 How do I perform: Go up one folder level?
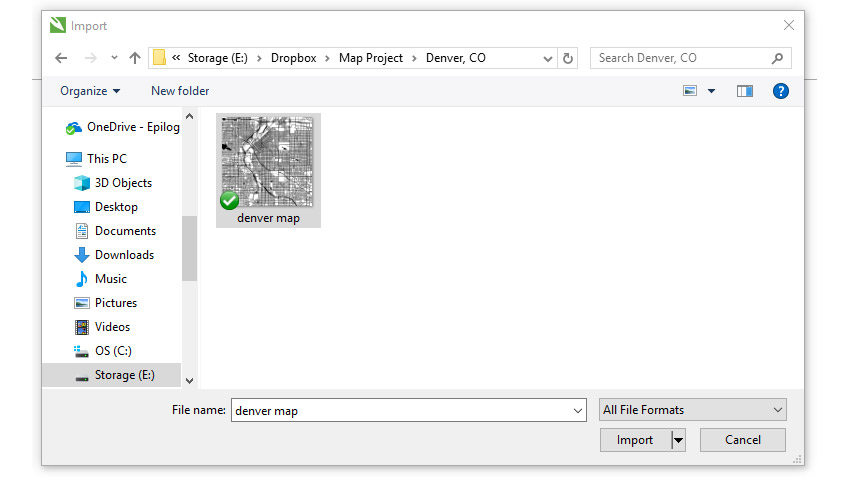click(135, 58)
